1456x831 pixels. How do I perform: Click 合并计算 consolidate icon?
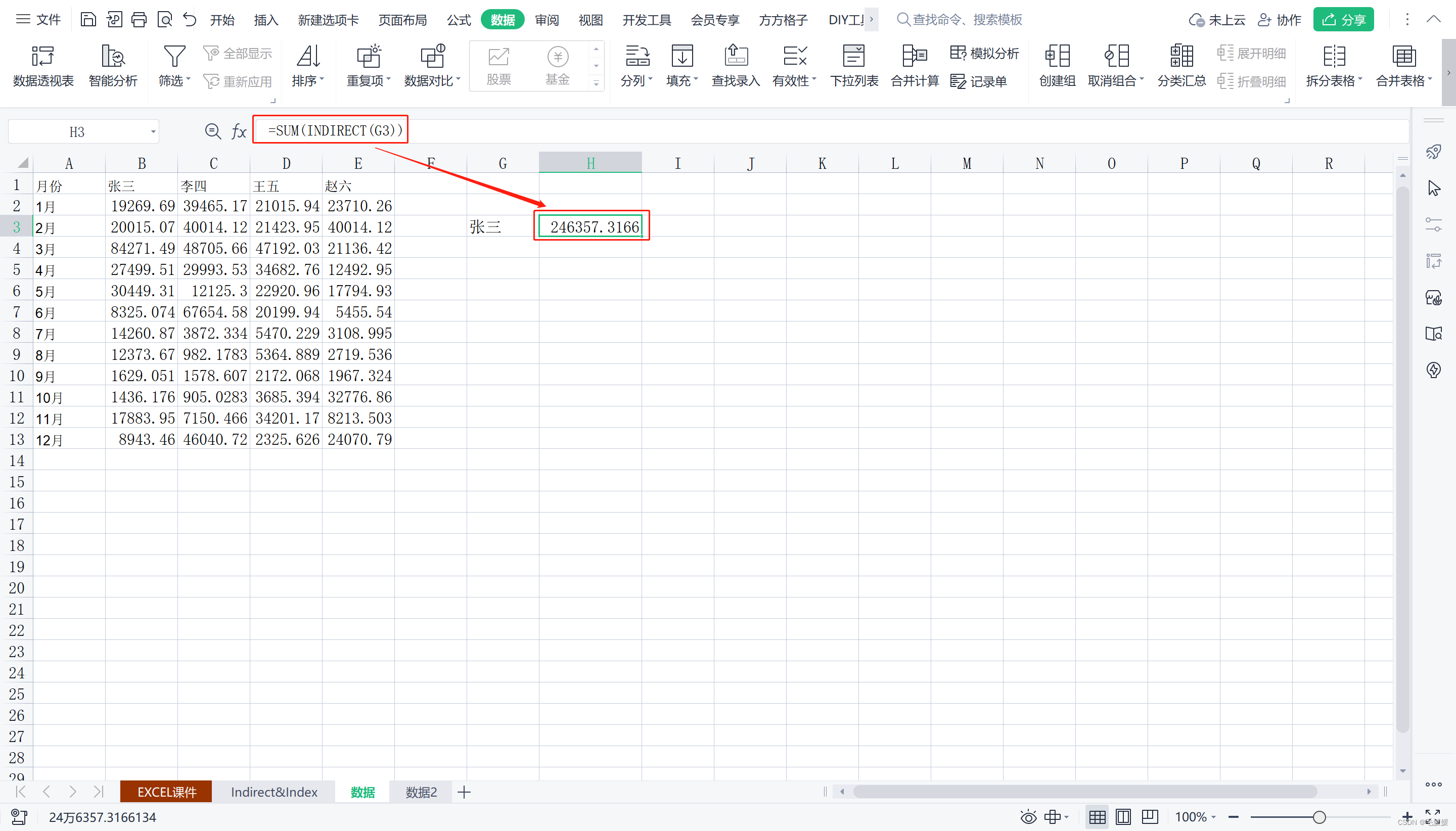(x=915, y=57)
